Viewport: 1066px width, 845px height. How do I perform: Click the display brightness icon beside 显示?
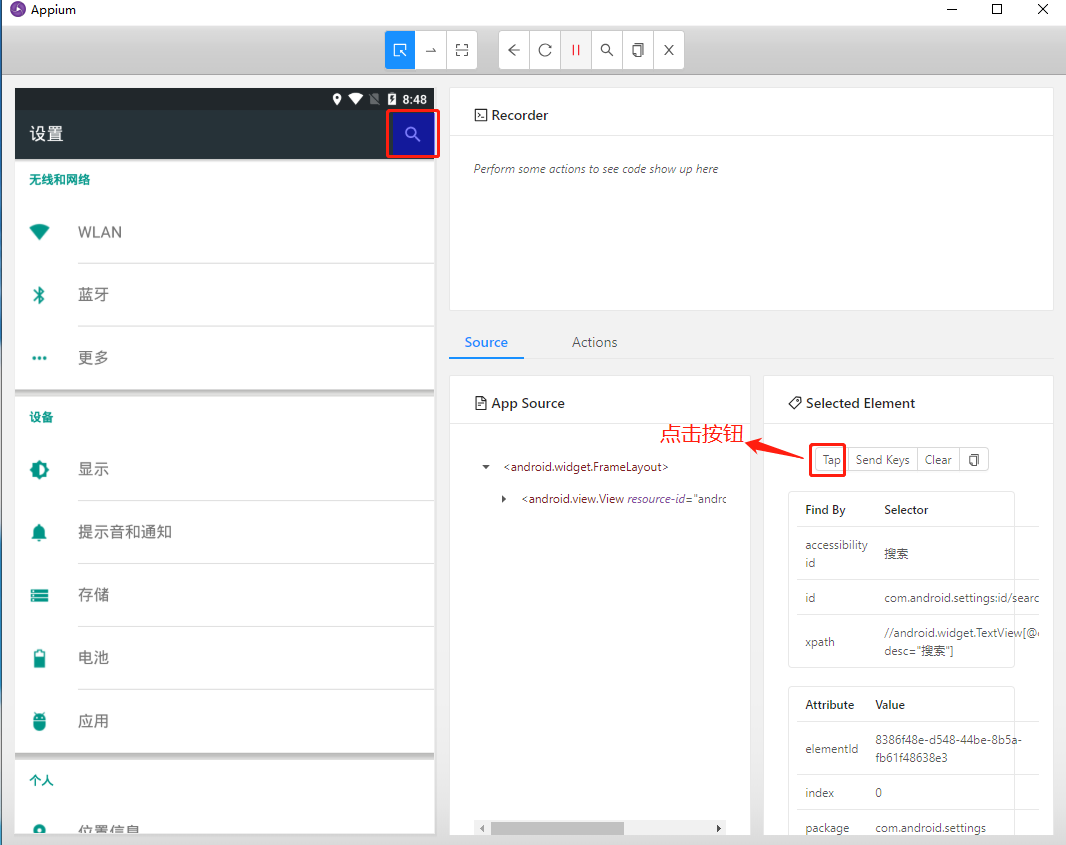click(39, 469)
